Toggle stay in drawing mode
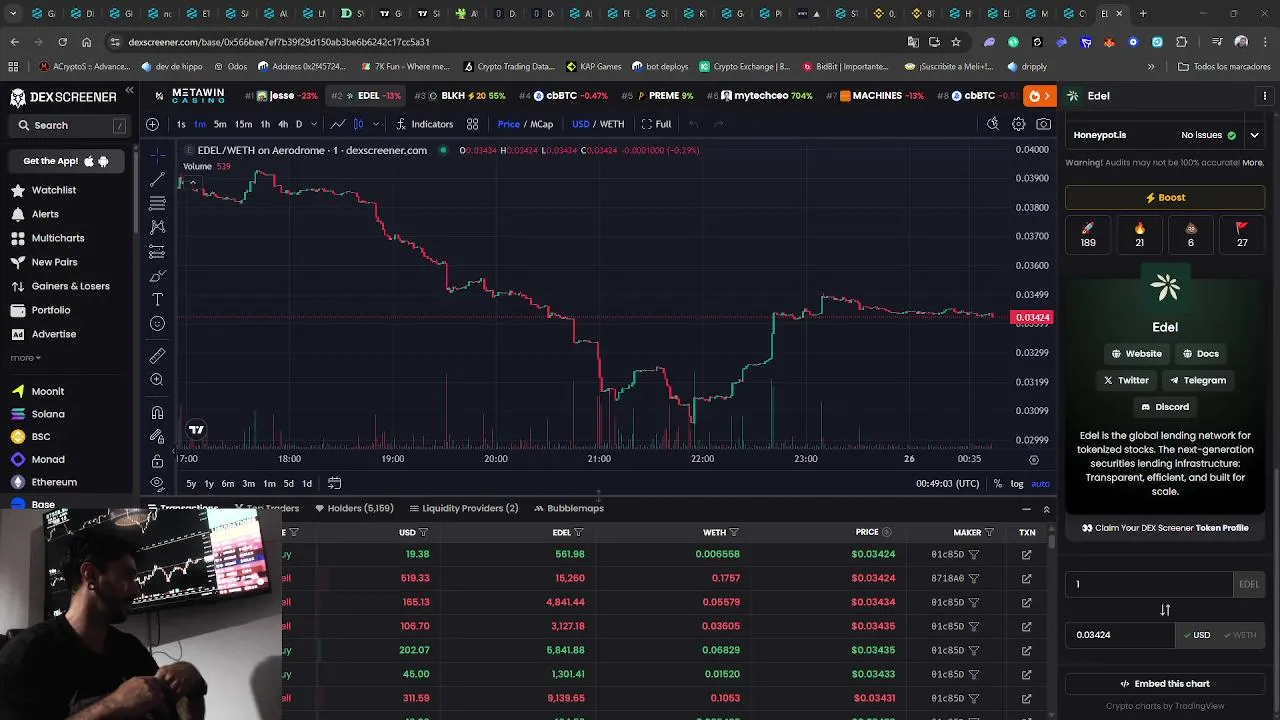Image resolution: width=1280 pixels, height=720 pixels. (157, 436)
